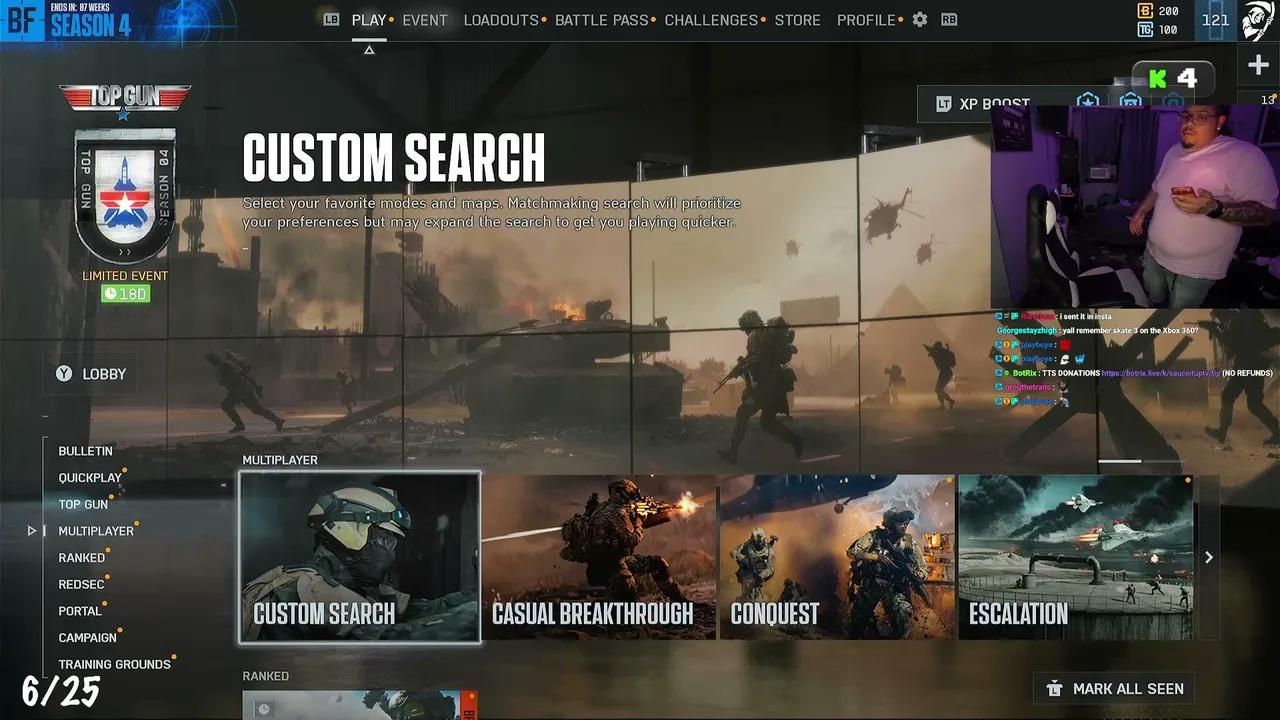Click the Y button Lobby icon

tap(64, 374)
